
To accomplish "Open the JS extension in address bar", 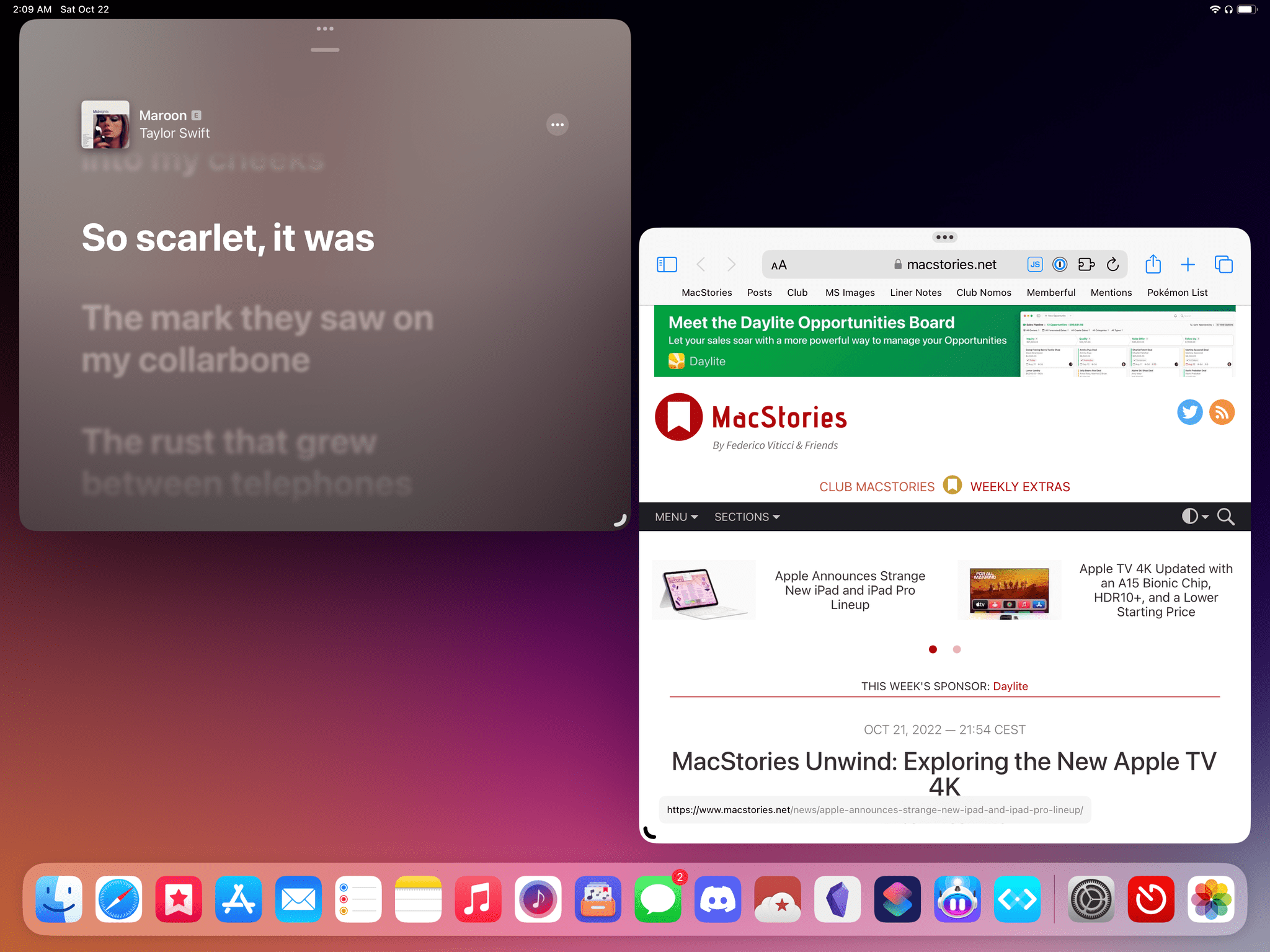I will [1035, 265].
